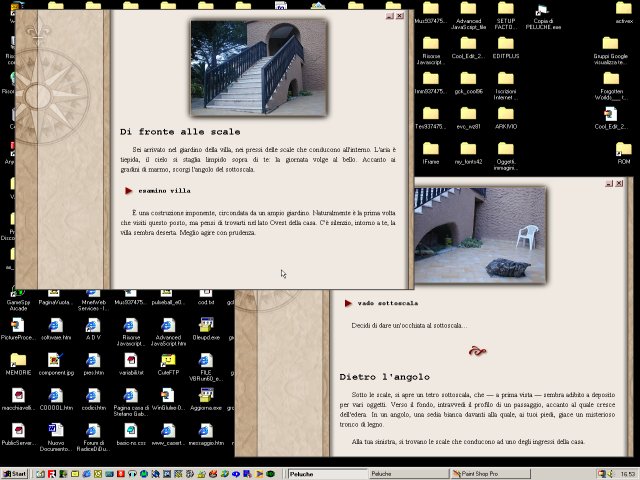Screen dimensions: 640x480
Task: Select the 'Gruppi Google' folder icon
Action: click(x=610, y=43)
